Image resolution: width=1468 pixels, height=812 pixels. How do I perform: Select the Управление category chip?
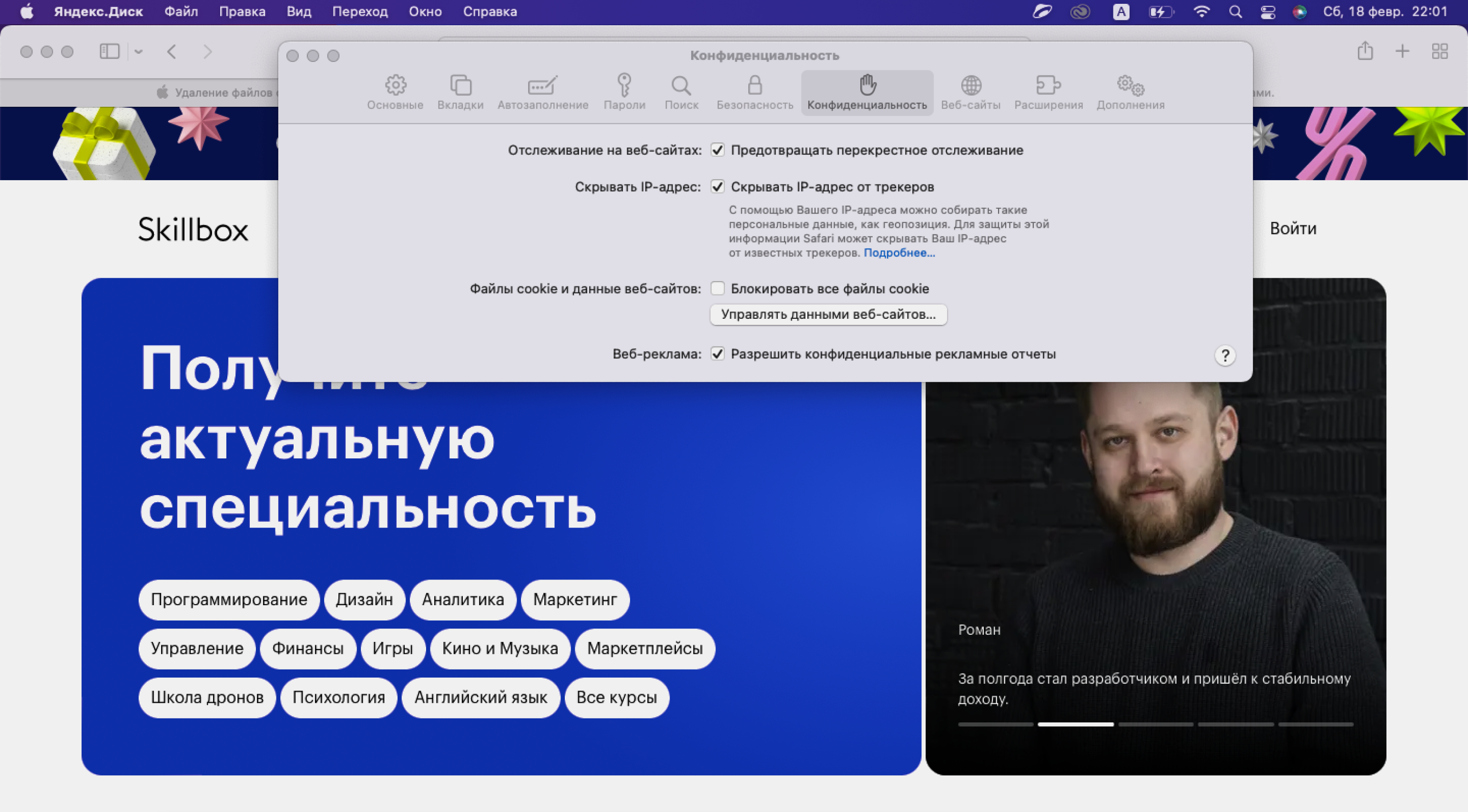point(196,649)
